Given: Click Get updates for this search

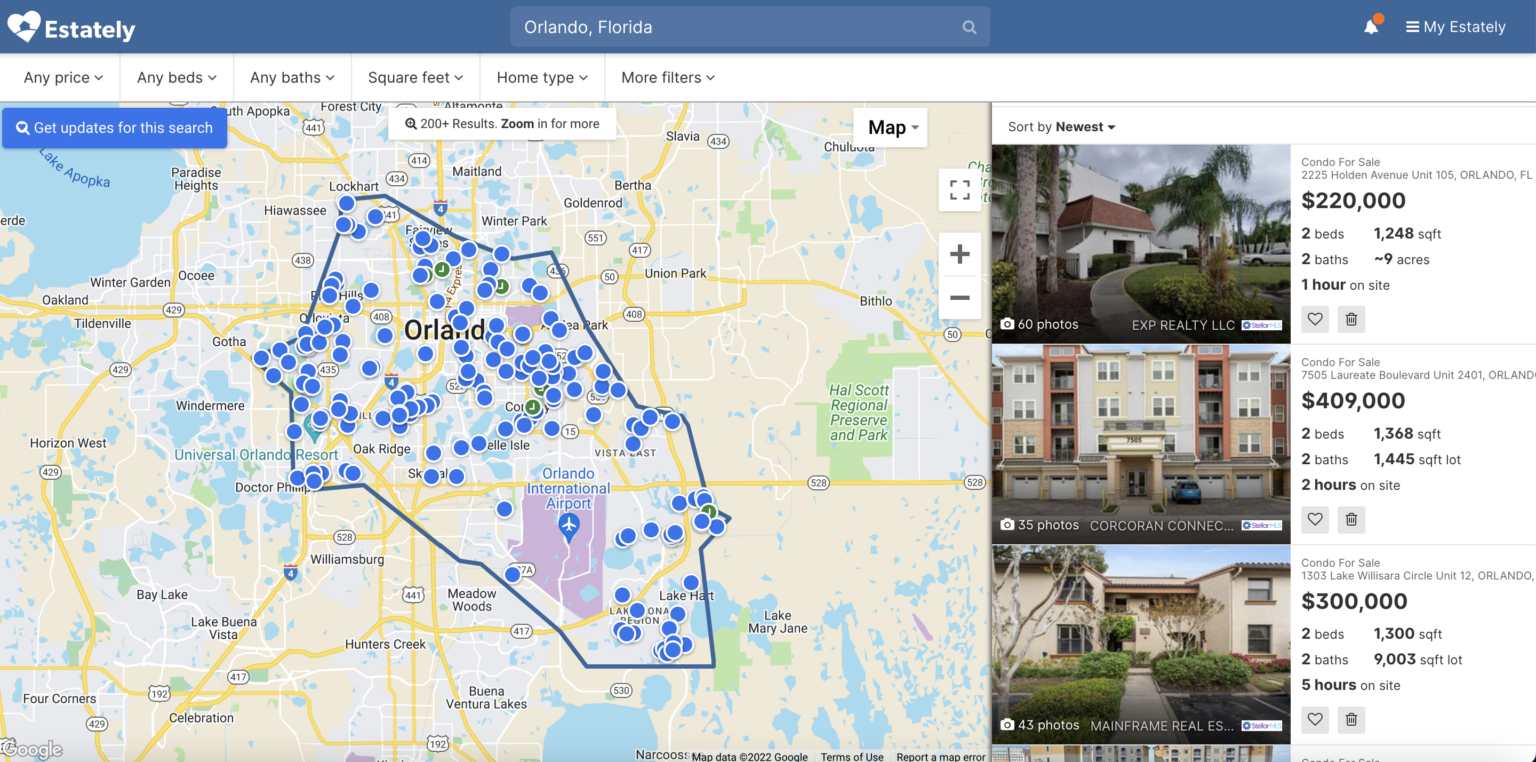Looking at the screenshot, I should click(114, 127).
